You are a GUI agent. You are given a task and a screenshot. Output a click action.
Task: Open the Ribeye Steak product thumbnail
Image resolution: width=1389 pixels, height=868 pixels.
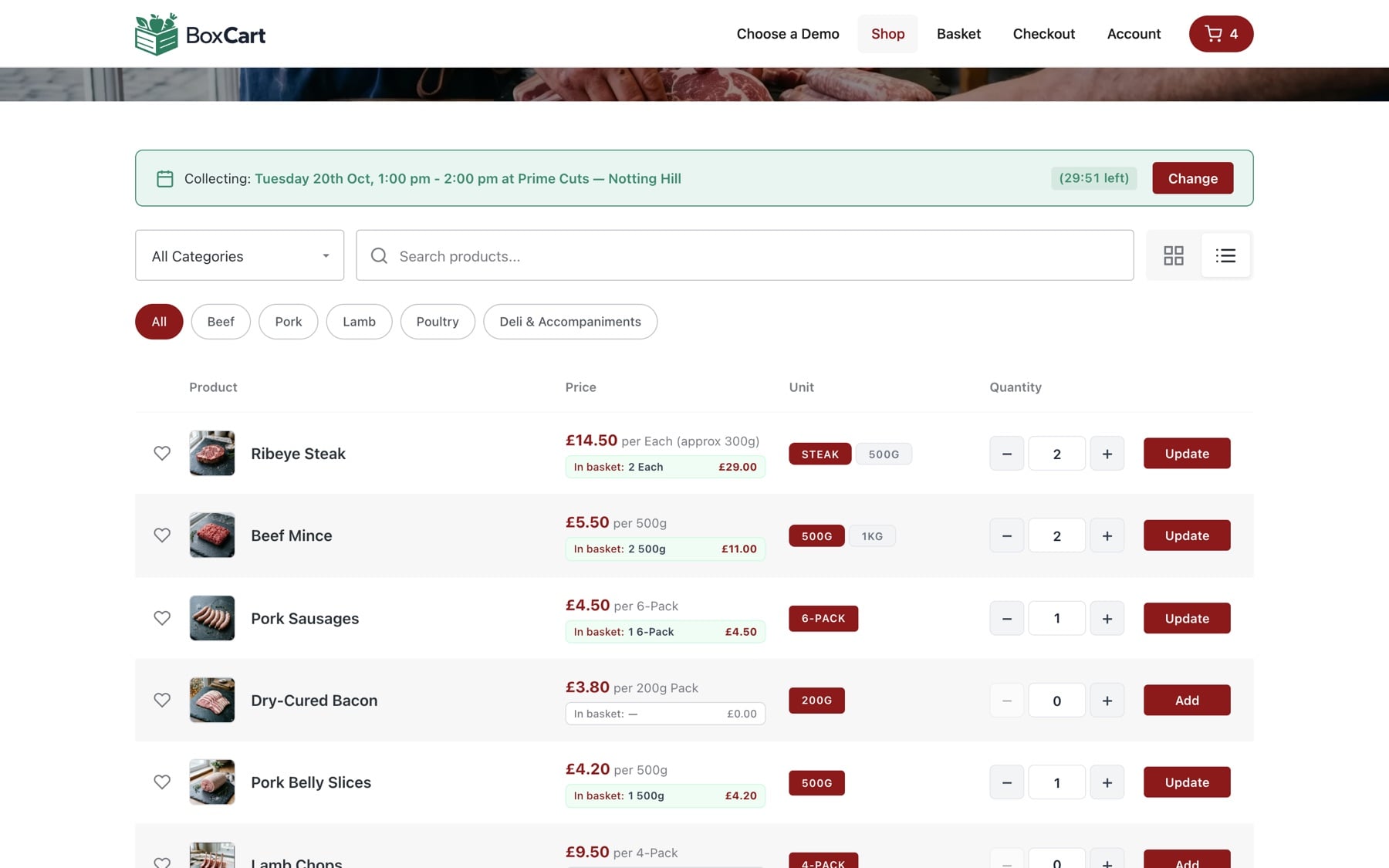[x=212, y=453]
